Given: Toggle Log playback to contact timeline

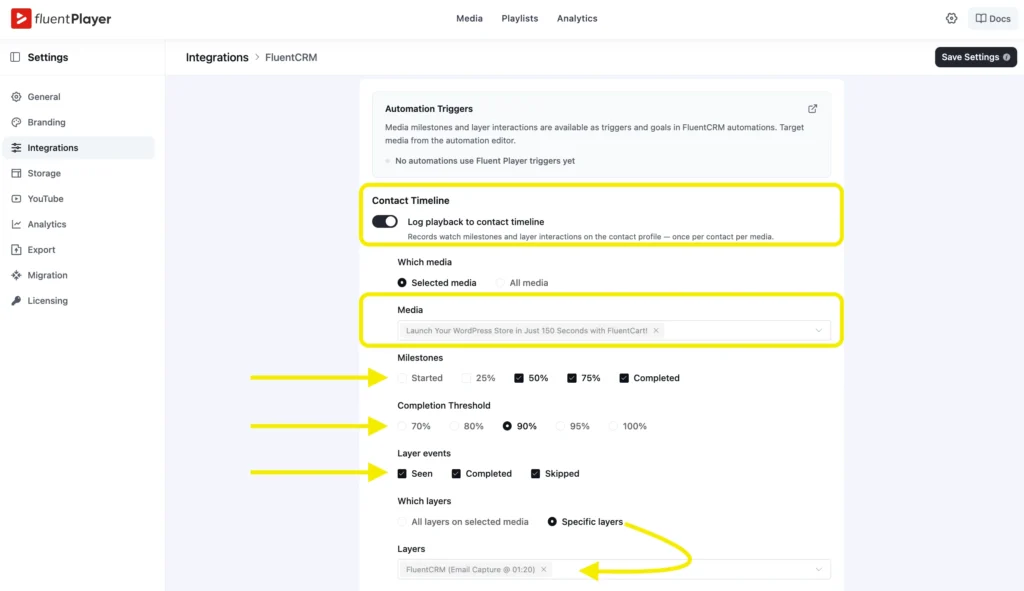Looking at the screenshot, I should [x=385, y=221].
